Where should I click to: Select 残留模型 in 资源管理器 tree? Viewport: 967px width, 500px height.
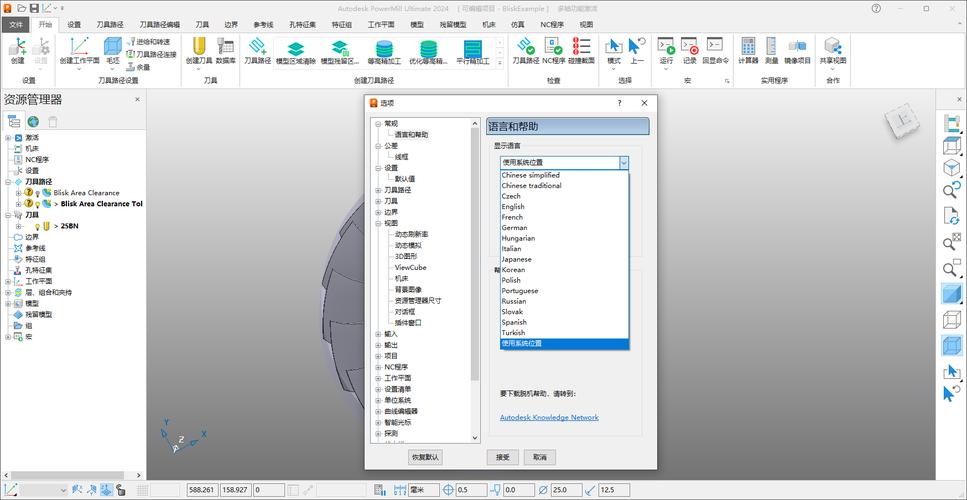pyautogui.click(x=39, y=314)
